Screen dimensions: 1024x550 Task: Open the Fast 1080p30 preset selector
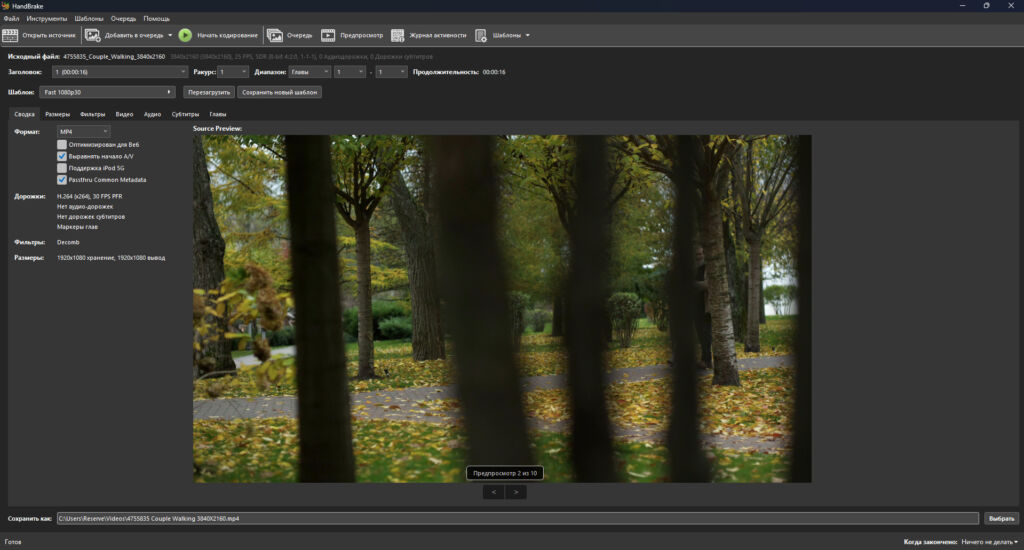[x=107, y=92]
